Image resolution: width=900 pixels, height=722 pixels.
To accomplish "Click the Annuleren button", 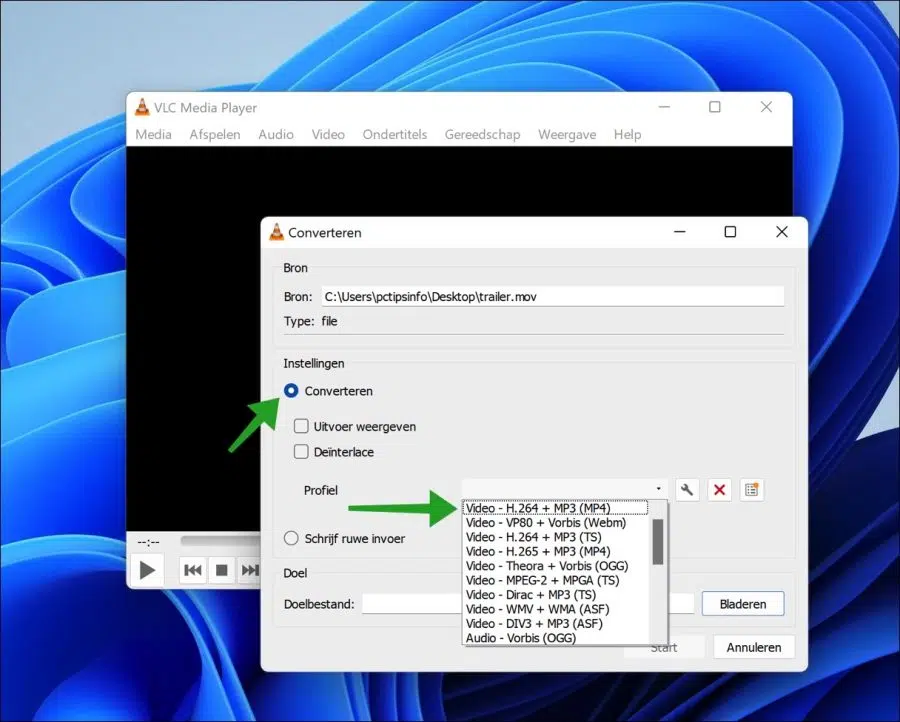I will [754, 647].
